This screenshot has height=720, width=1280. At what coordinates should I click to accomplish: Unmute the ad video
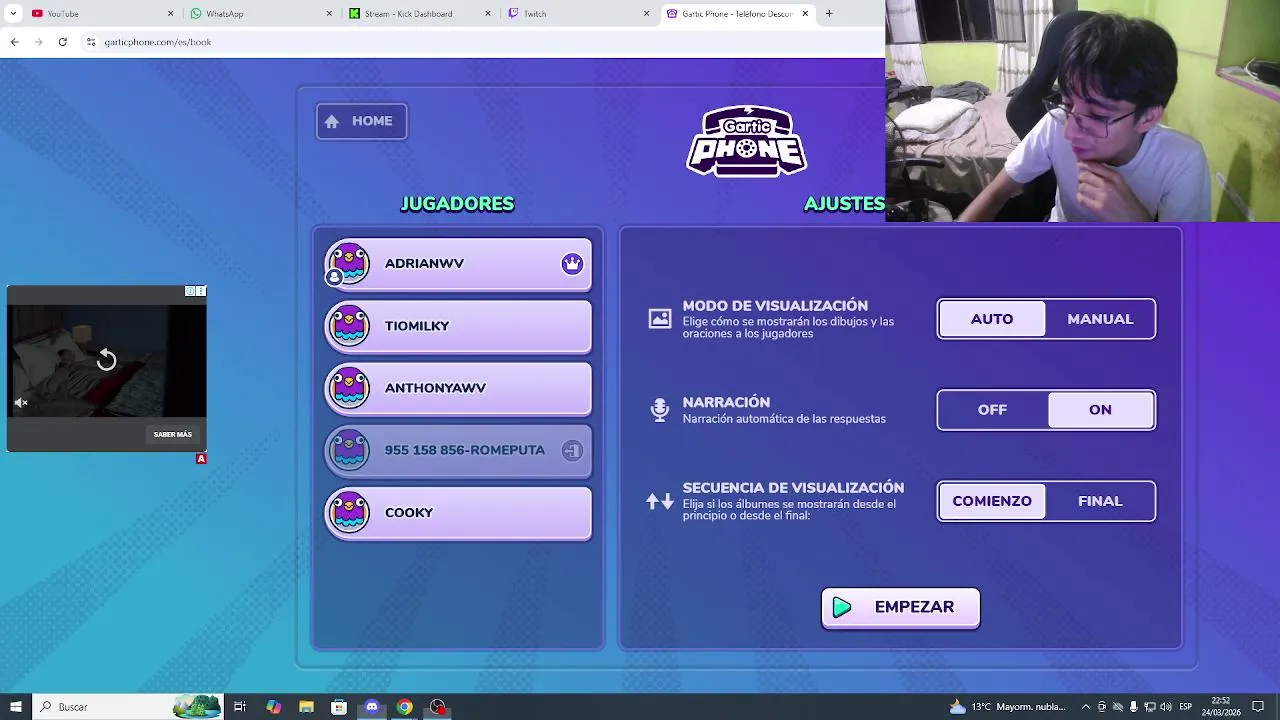(x=21, y=403)
